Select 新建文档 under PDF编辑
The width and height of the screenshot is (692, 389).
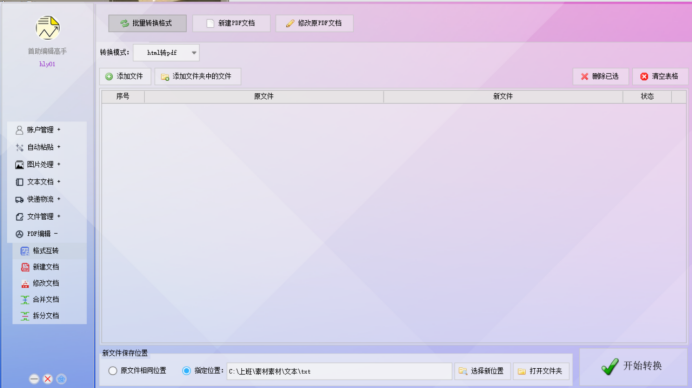(x=49, y=267)
